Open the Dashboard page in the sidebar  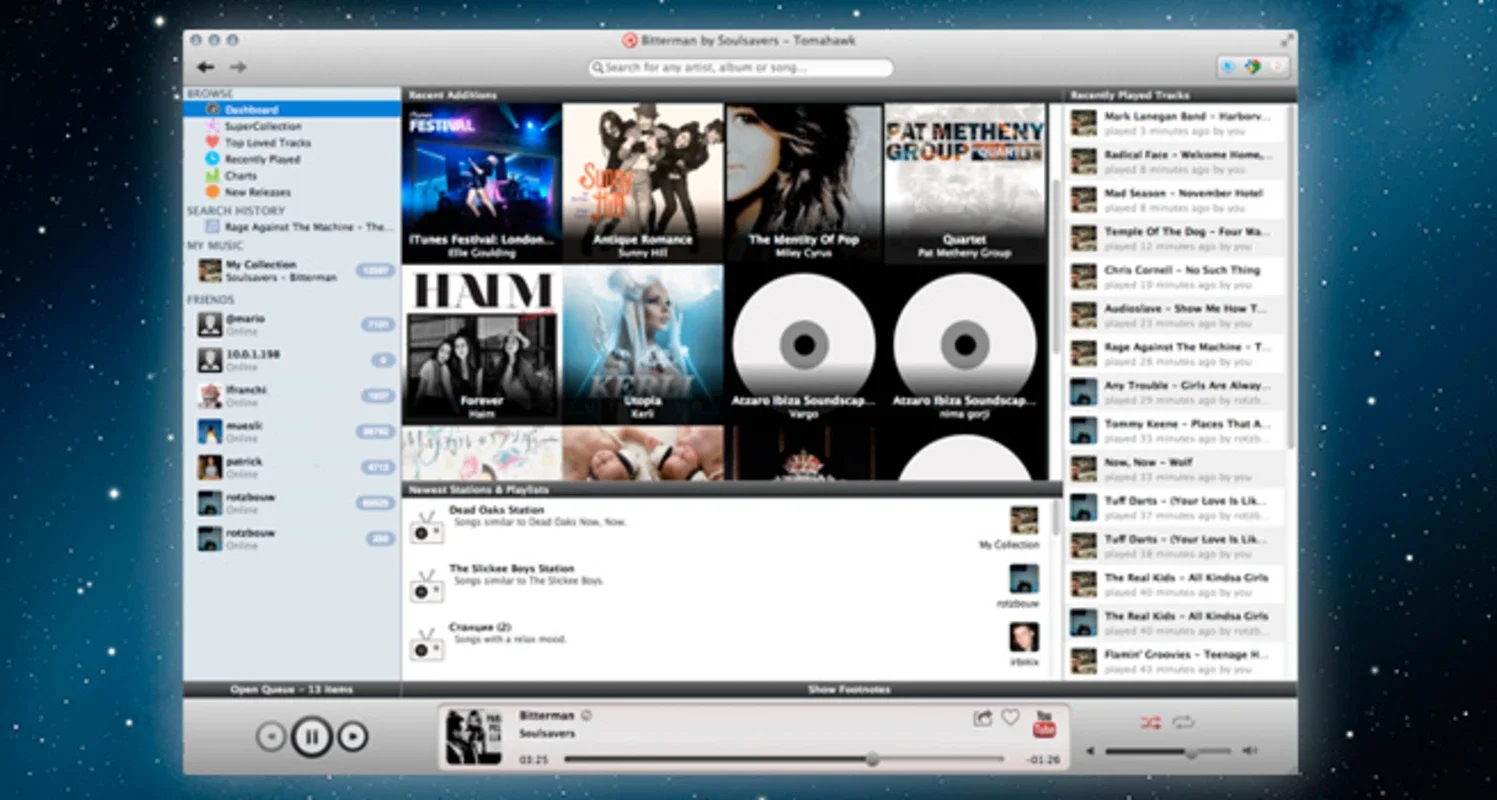pos(292,110)
